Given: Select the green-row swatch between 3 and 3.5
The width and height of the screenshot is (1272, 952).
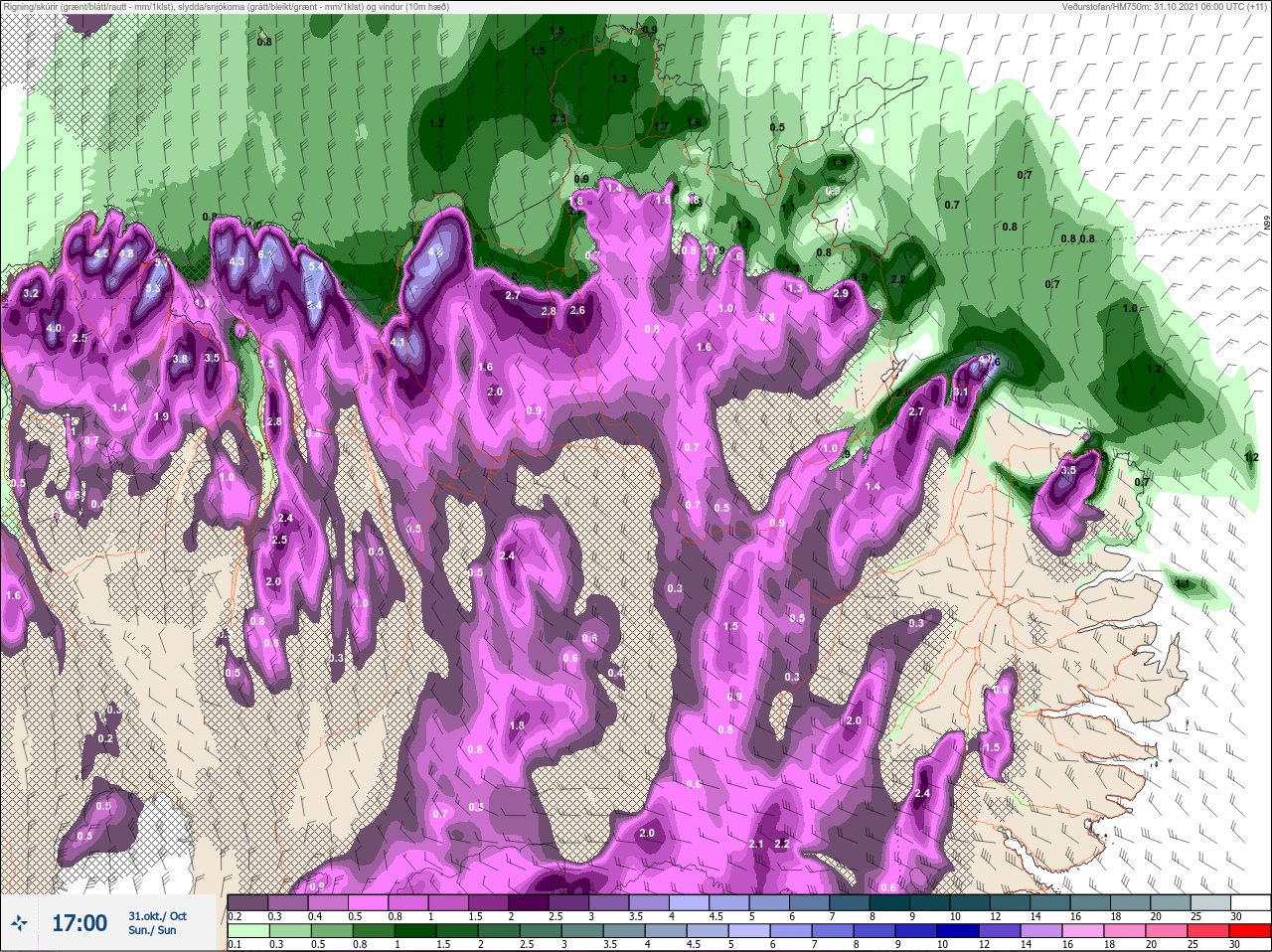Looking at the screenshot, I should coord(583,931).
